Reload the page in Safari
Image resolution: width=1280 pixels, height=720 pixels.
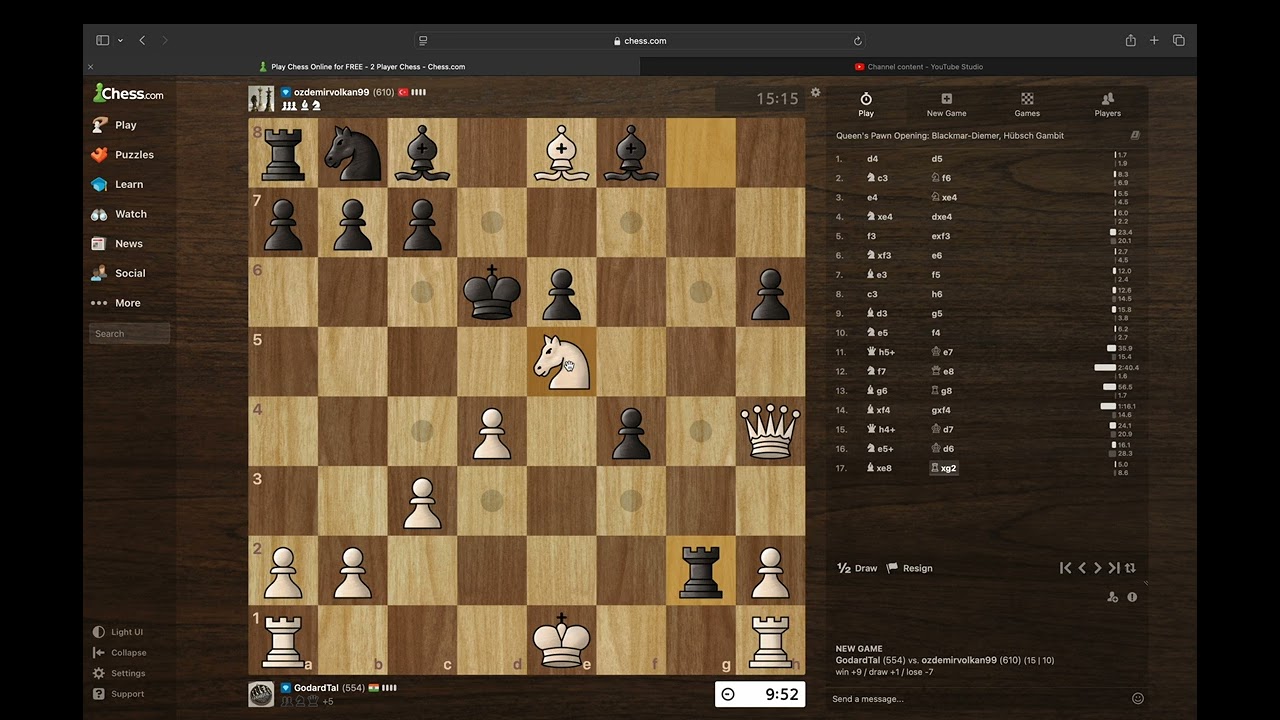(858, 41)
